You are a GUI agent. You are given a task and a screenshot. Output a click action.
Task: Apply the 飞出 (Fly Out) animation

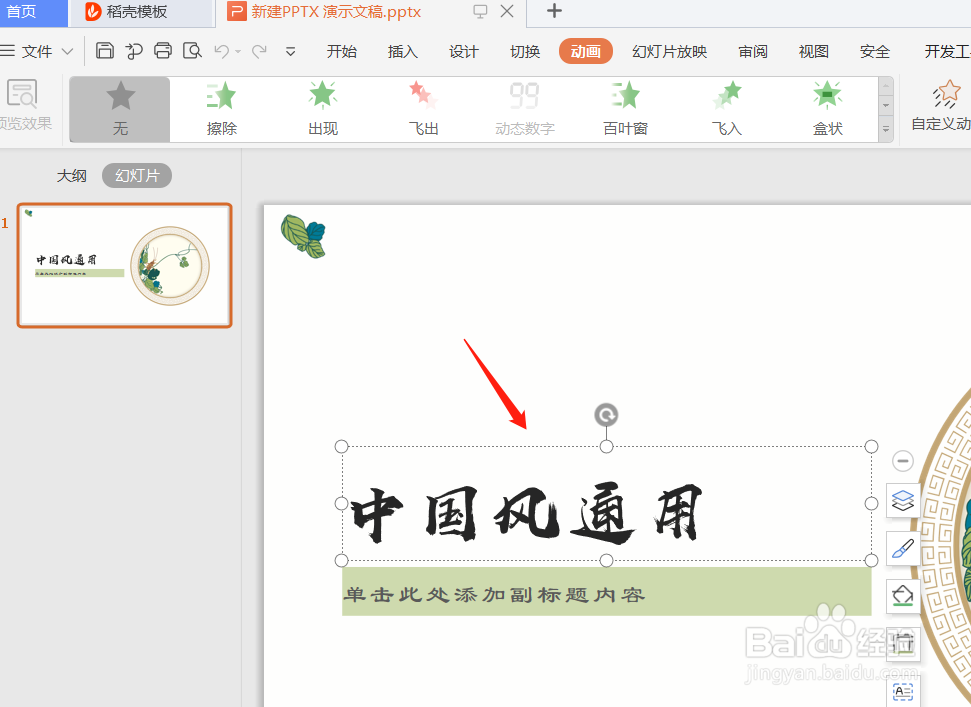point(422,108)
